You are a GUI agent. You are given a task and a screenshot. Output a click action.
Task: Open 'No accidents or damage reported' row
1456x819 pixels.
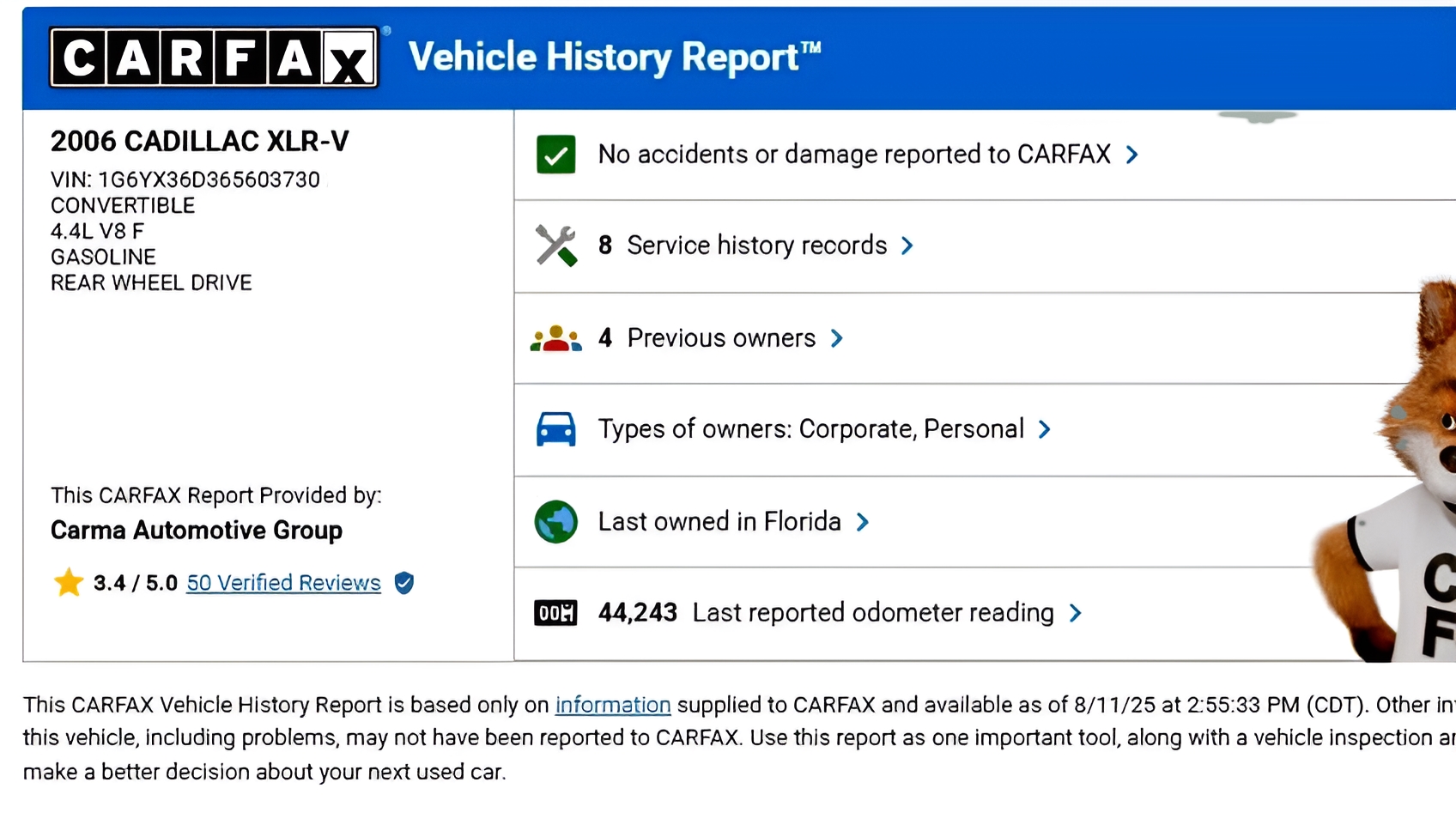point(853,155)
